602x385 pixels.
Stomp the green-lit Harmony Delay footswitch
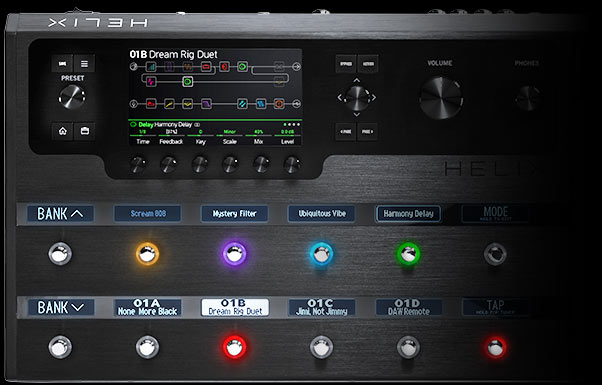(x=408, y=253)
